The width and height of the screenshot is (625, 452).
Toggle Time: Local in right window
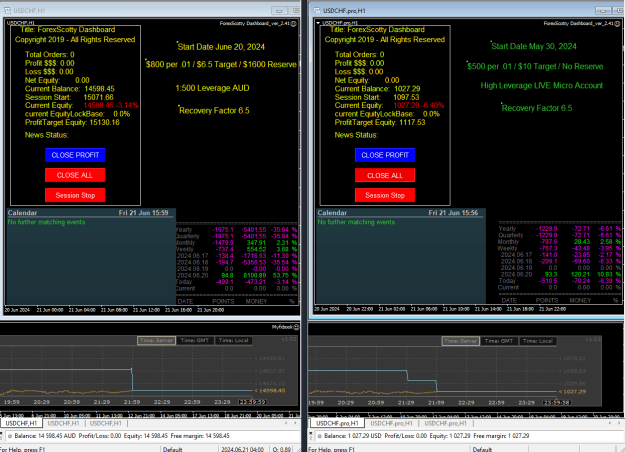pyautogui.click(x=538, y=341)
